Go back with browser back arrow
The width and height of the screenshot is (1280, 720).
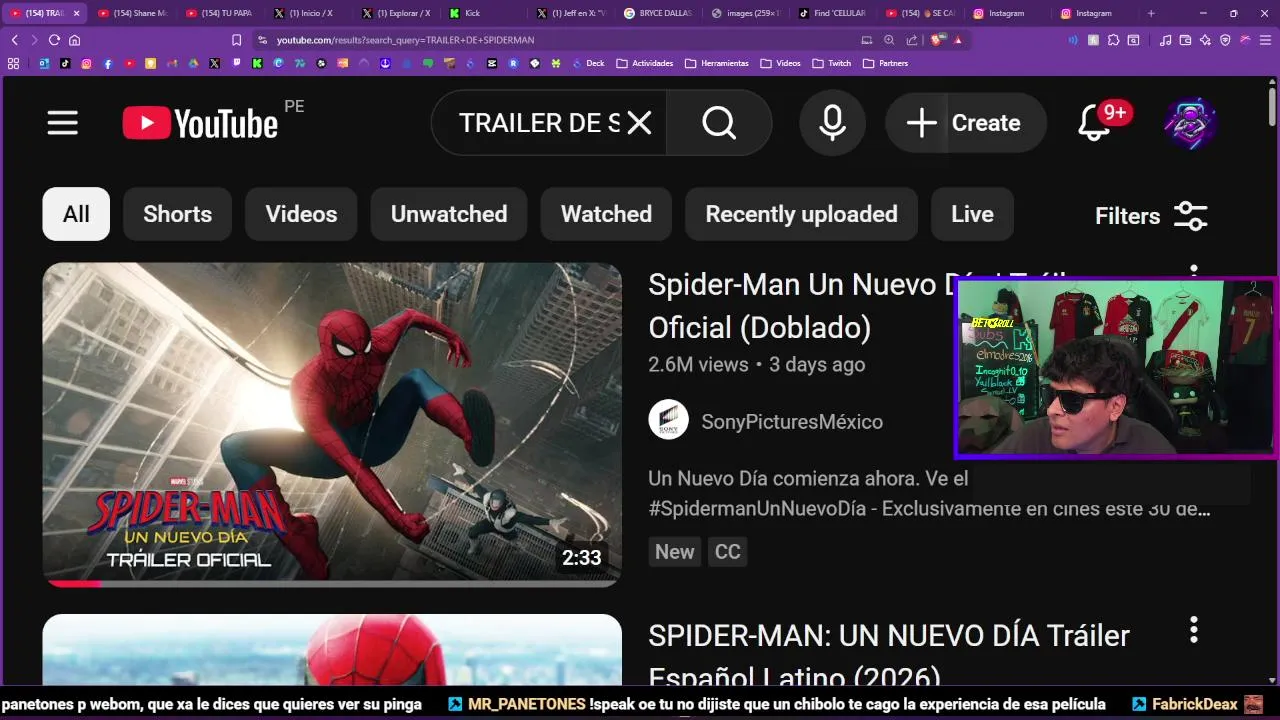click(14, 40)
